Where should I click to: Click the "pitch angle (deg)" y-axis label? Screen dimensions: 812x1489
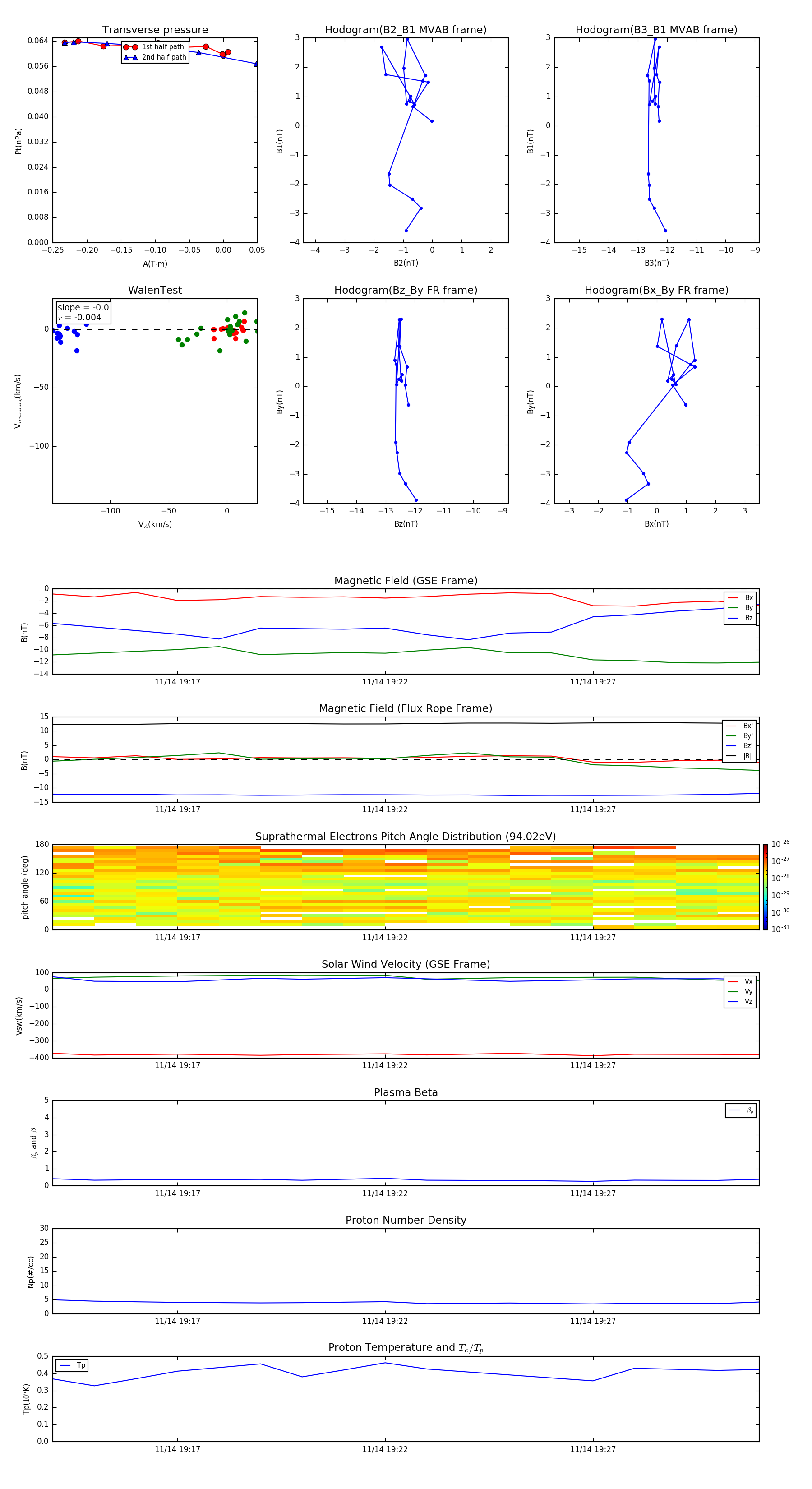tap(25, 887)
